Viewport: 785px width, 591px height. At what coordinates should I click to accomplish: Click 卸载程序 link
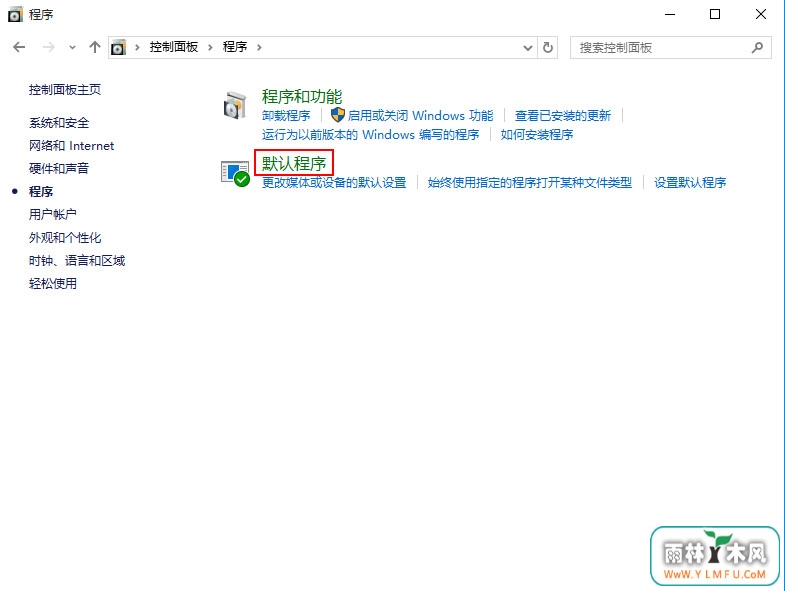tap(286, 116)
